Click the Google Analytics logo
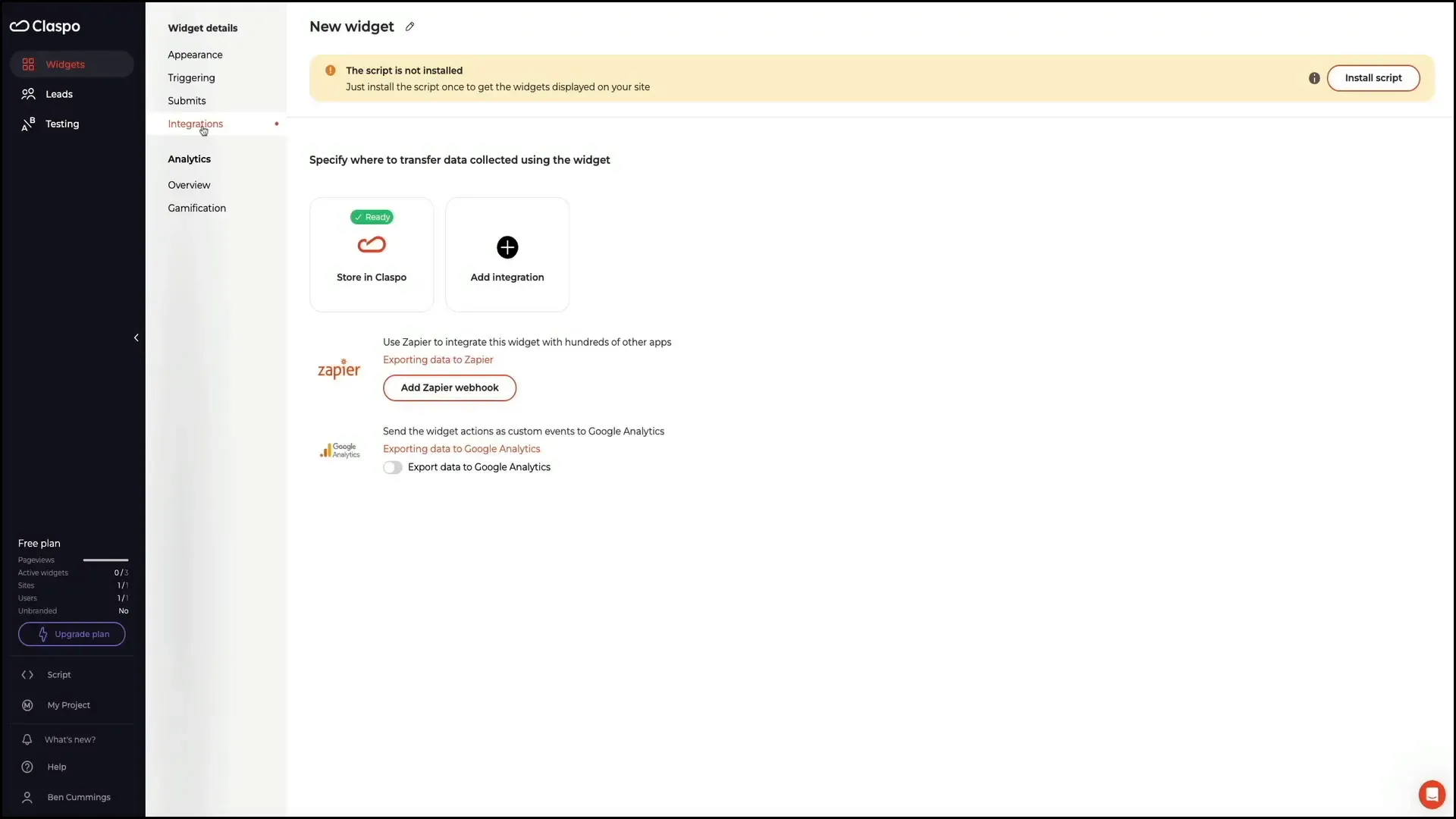The height and width of the screenshot is (819, 1456). coord(339,450)
